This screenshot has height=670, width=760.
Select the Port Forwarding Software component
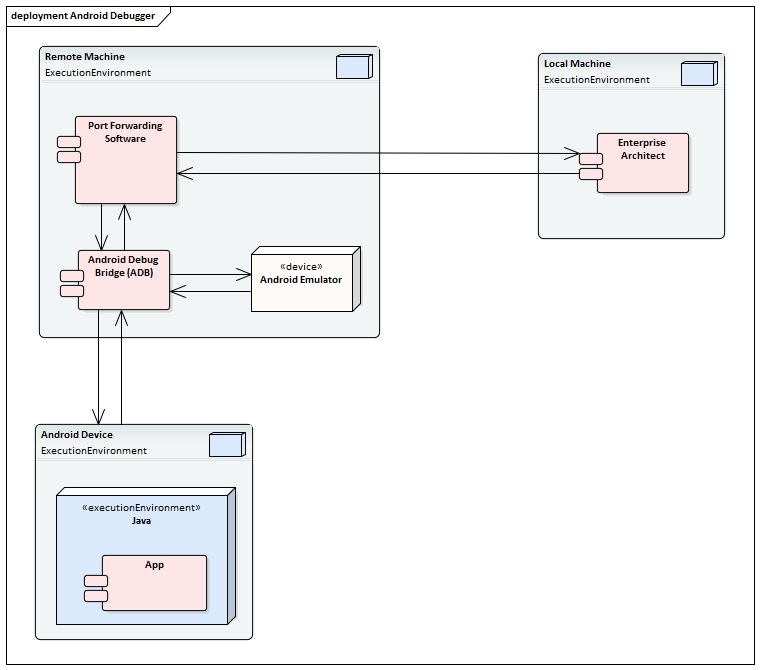point(130,170)
